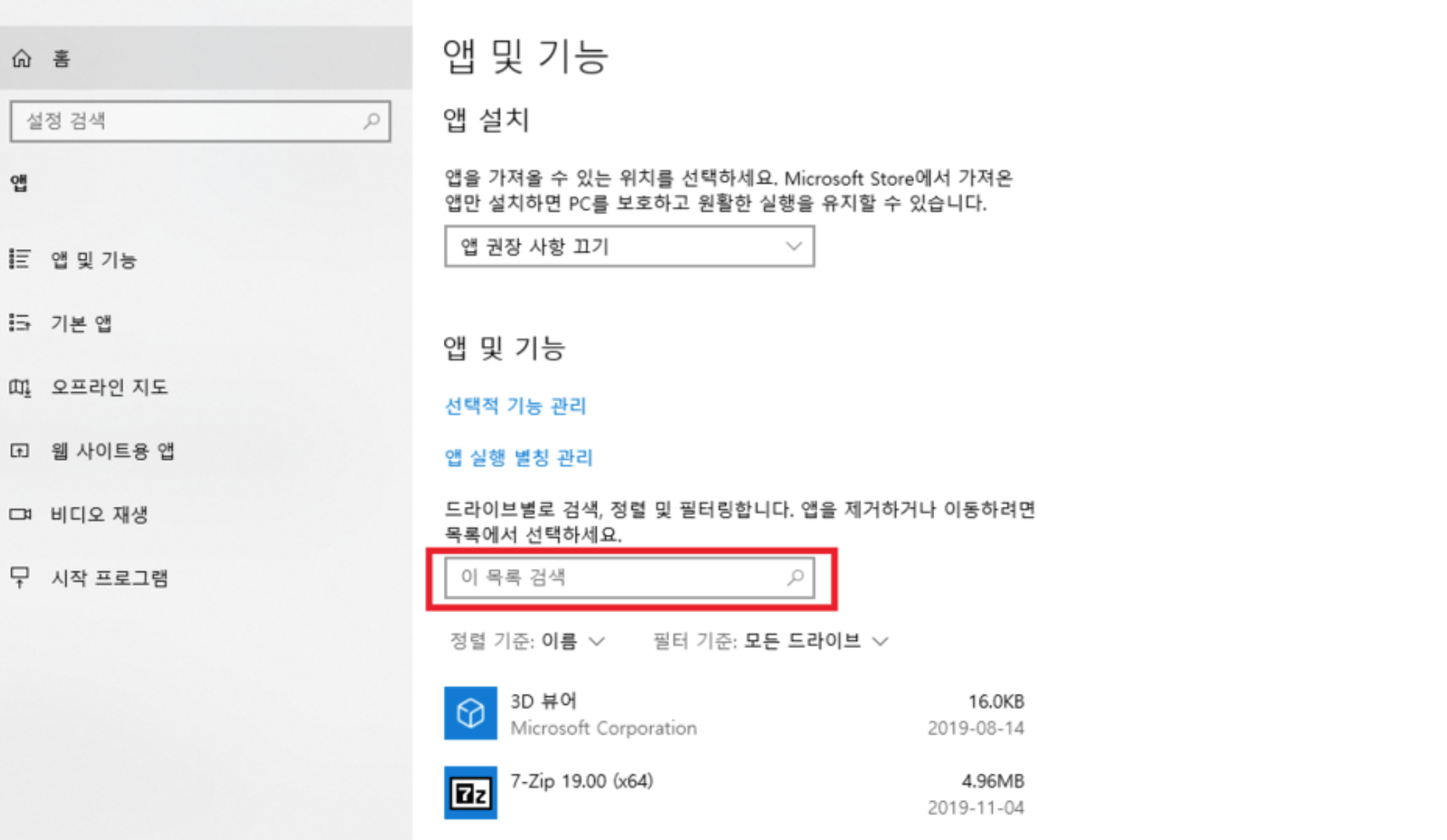The height and width of the screenshot is (840, 1447).
Task: Expand 필터 기준: 모든 드라이브 dropdown
Action: [x=770, y=641]
